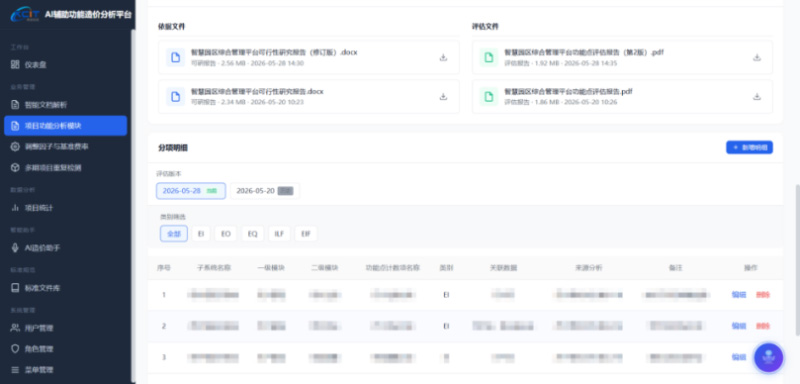The image size is (800, 384).
Task: Click the green document icon of the 1.86 MB pdf
Action: click(x=489, y=96)
